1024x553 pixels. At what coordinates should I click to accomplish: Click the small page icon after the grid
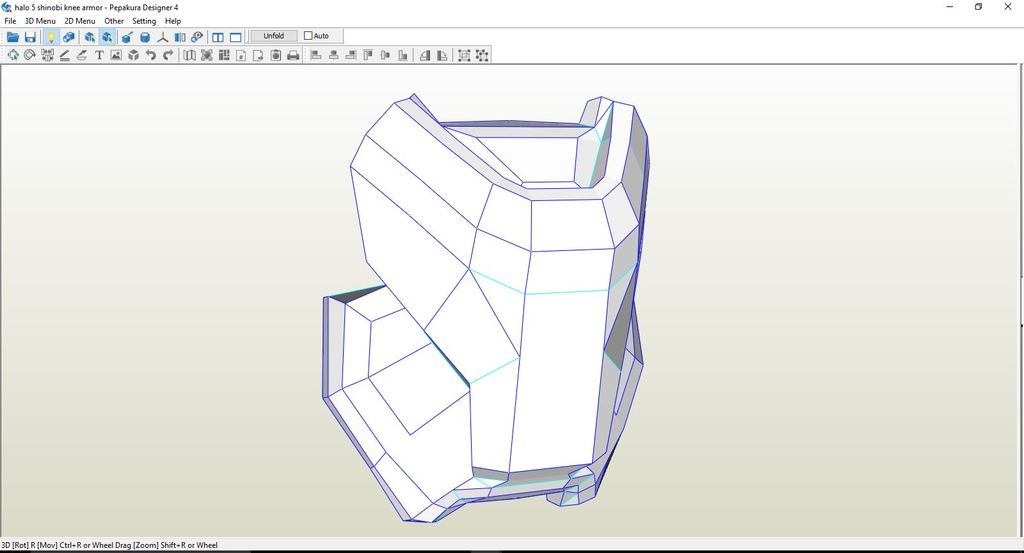point(241,55)
